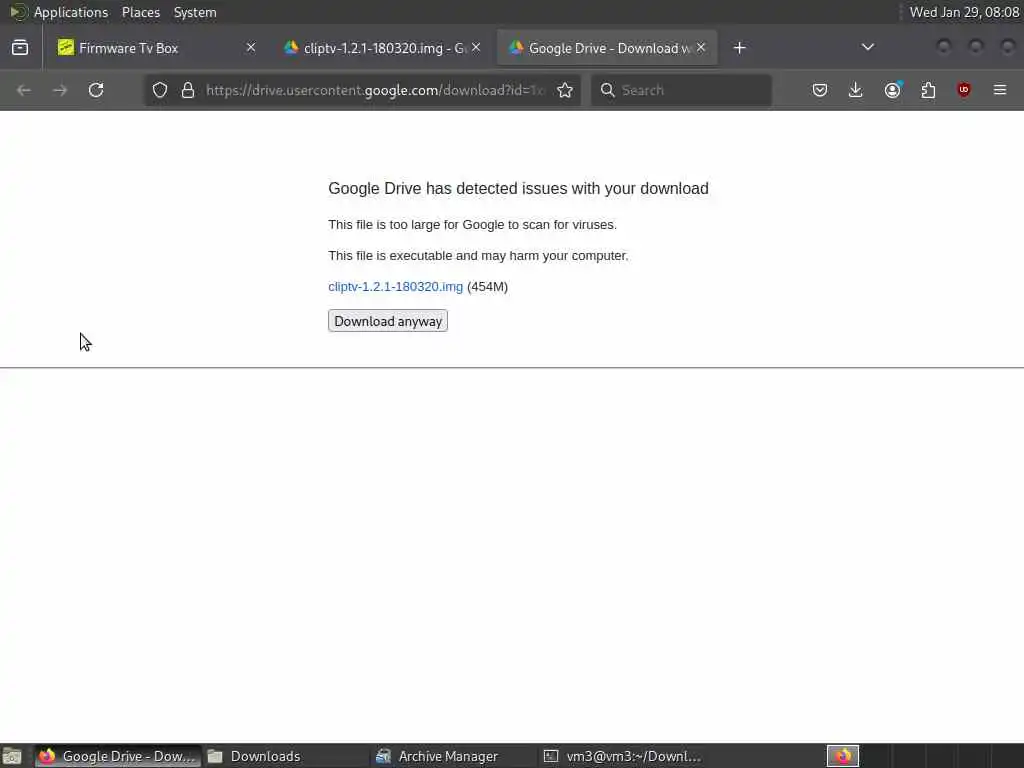The image size is (1024, 768).
Task: Open Firefox downloads panel arrow
Action: 856,90
